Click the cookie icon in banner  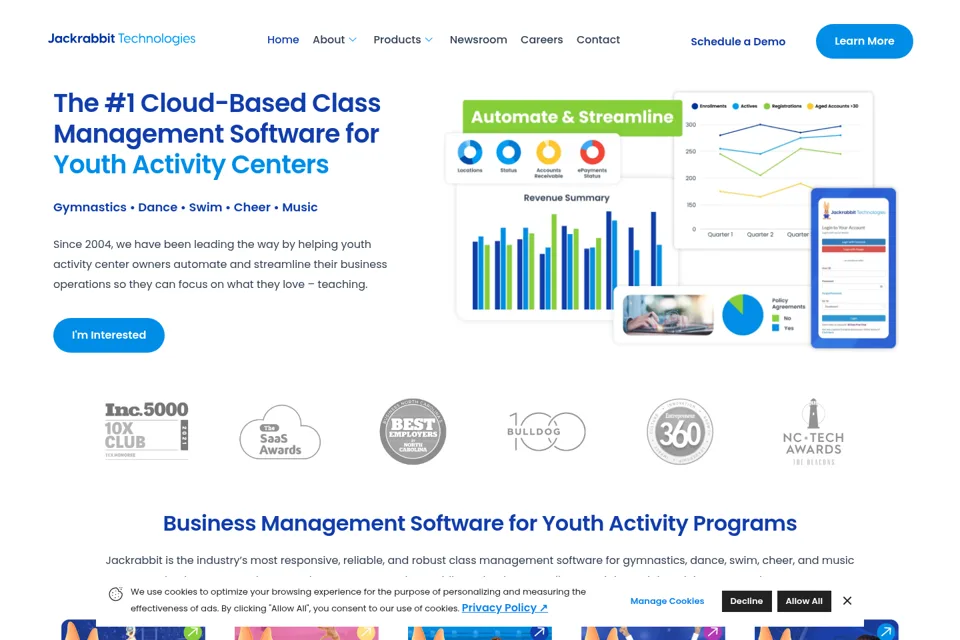point(116,594)
